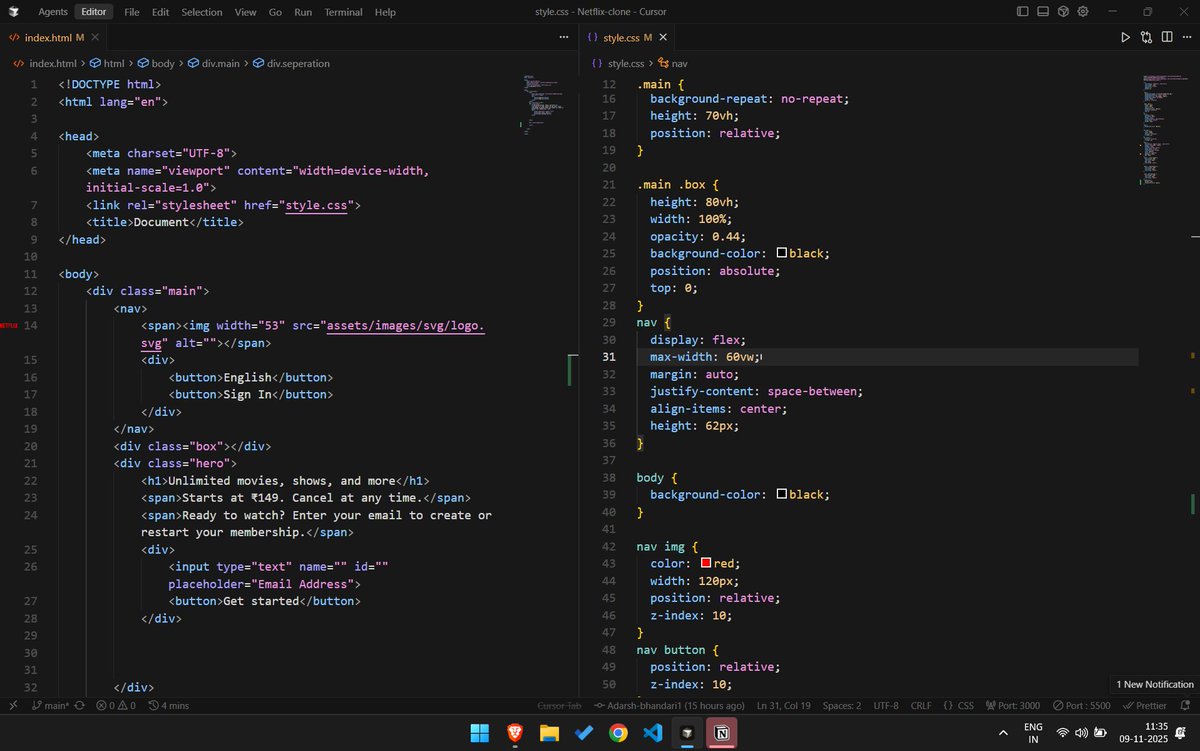The width and height of the screenshot is (1200, 751).
Task: Open remote window icon in status bar
Action: pyautogui.click(x=12, y=705)
